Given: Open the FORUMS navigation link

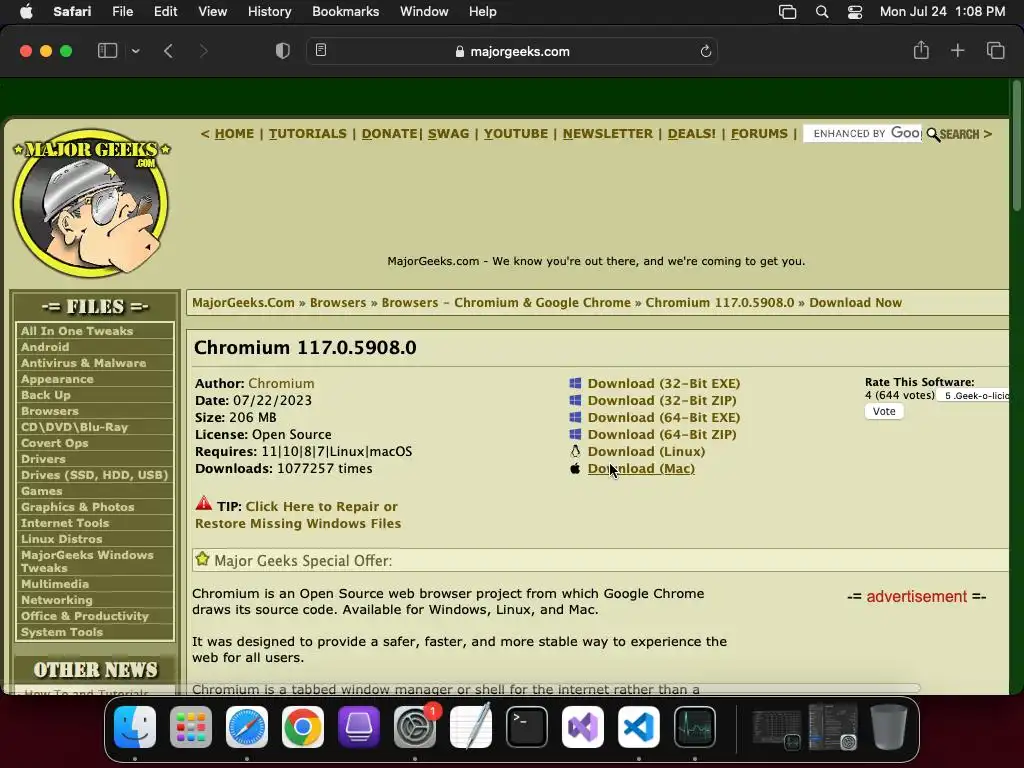Looking at the screenshot, I should [x=759, y=133].
